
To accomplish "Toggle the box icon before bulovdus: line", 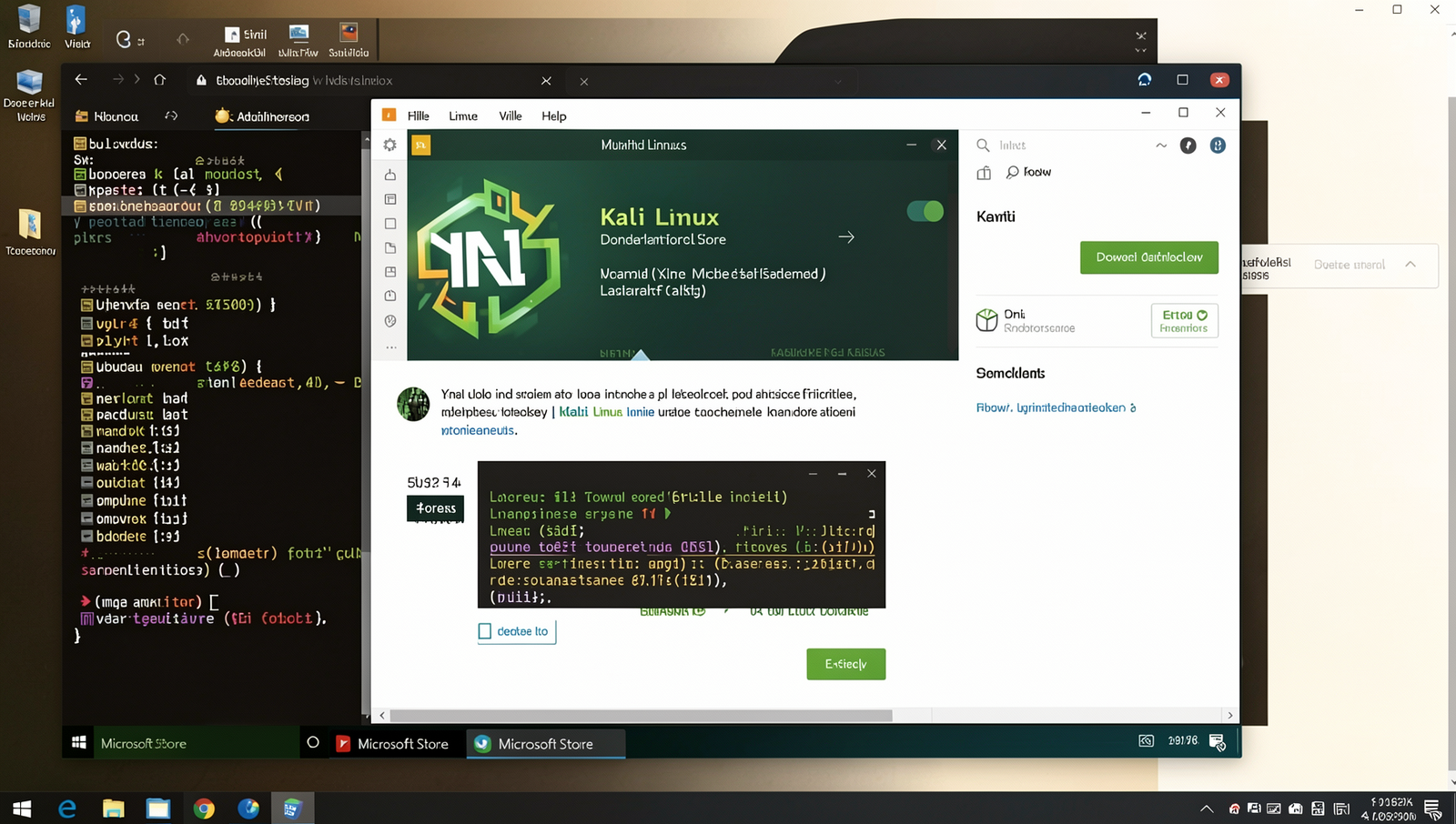I will click(x=80, y=144).
